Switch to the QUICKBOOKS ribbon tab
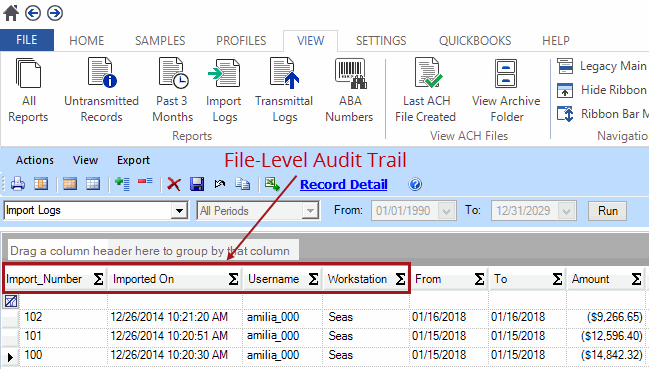This screenshot has height=369, width=649. [x=475, y=41]
